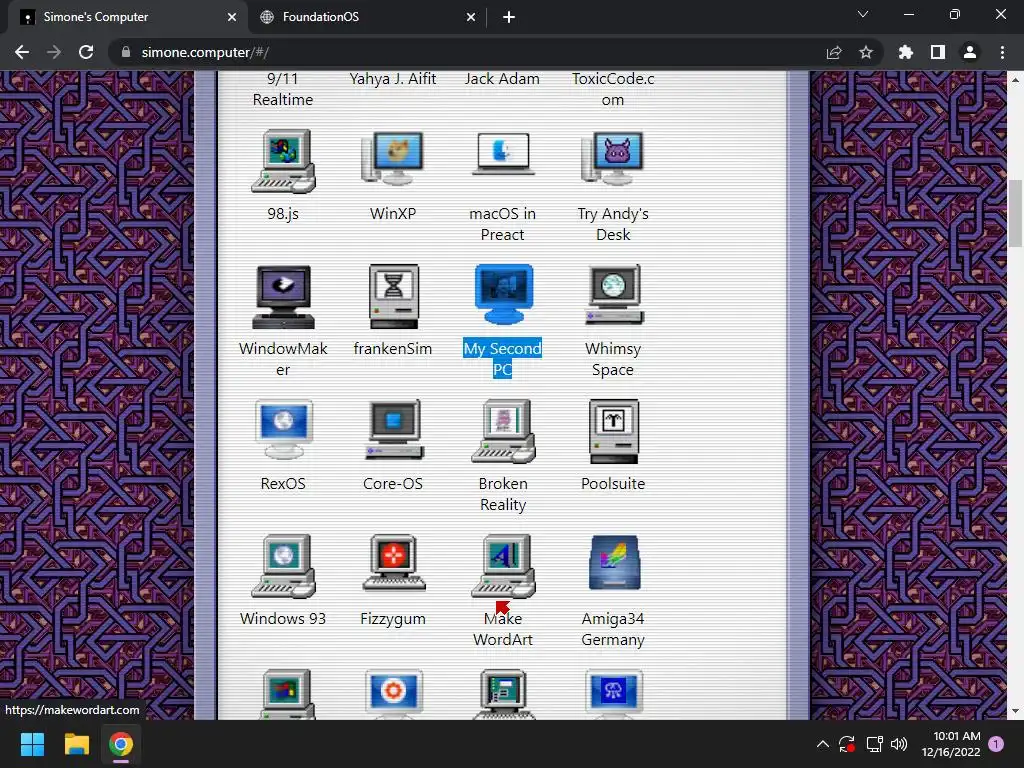This screenshot has height=768, width=1024.
Task: Launch the Poolsuite Macintosh icon
Action: [x=613, y=431]
